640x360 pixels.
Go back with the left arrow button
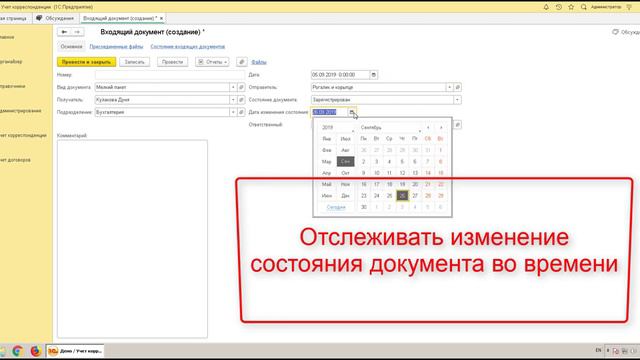[x=64, y=32]
